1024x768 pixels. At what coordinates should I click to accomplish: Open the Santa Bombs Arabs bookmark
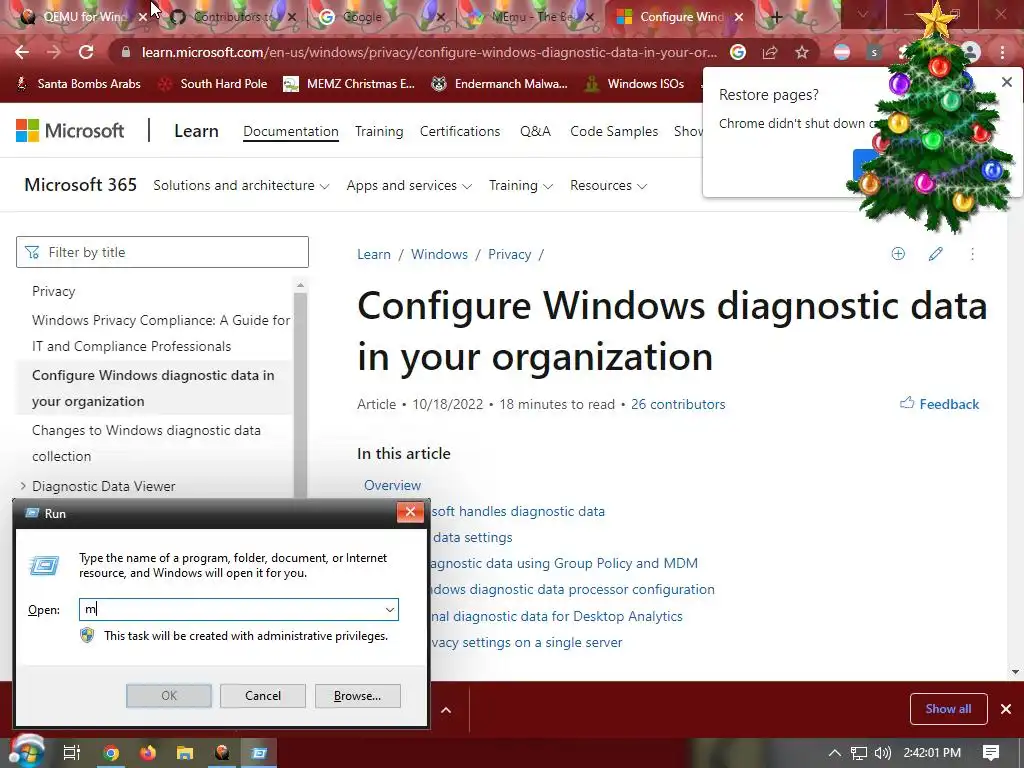(78, 84)
